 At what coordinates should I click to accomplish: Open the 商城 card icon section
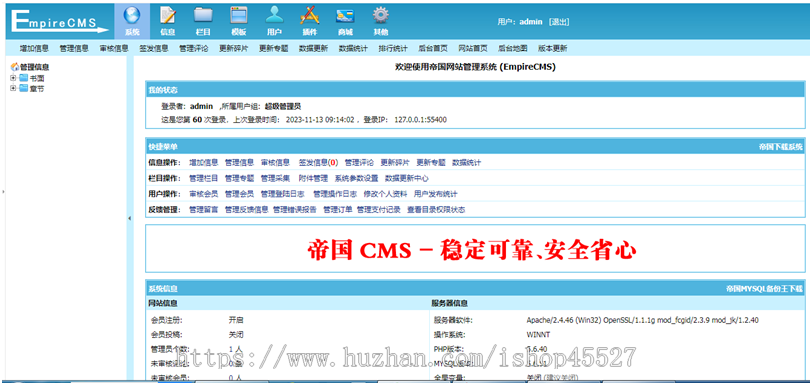345,21
